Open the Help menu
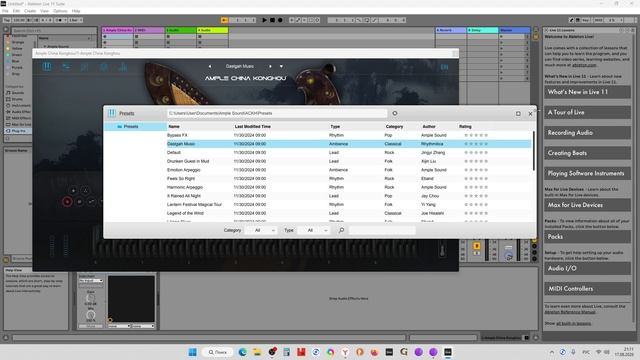The image size is (640, 360). 76,11
